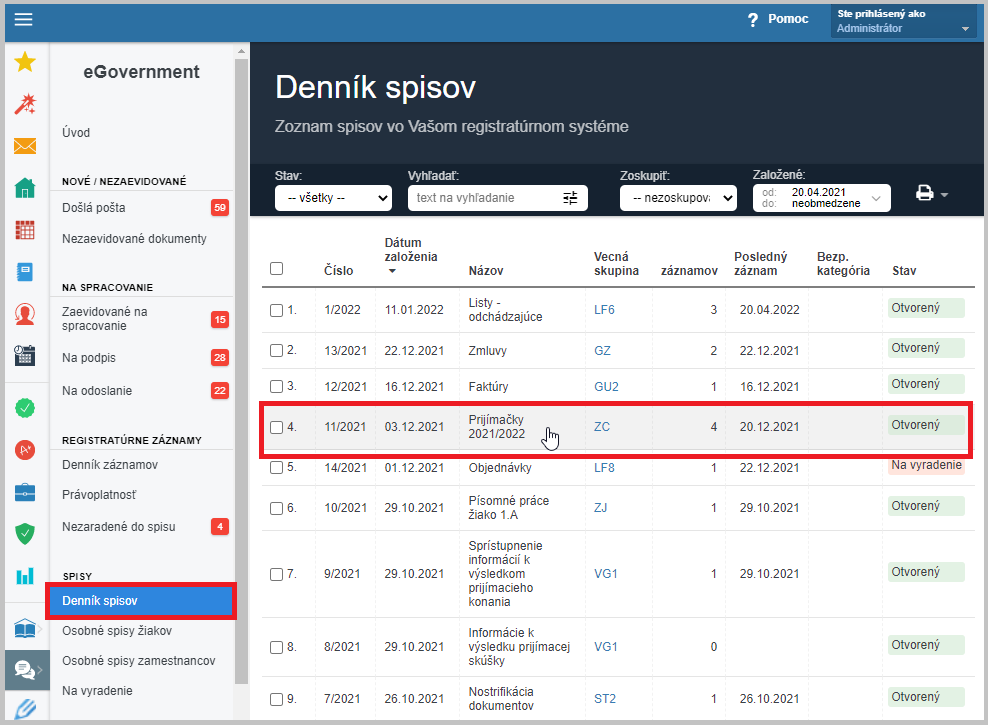988x725 pixels.
Task: Select checkbox for file 10/2021
Action: [x=277, y=508]
